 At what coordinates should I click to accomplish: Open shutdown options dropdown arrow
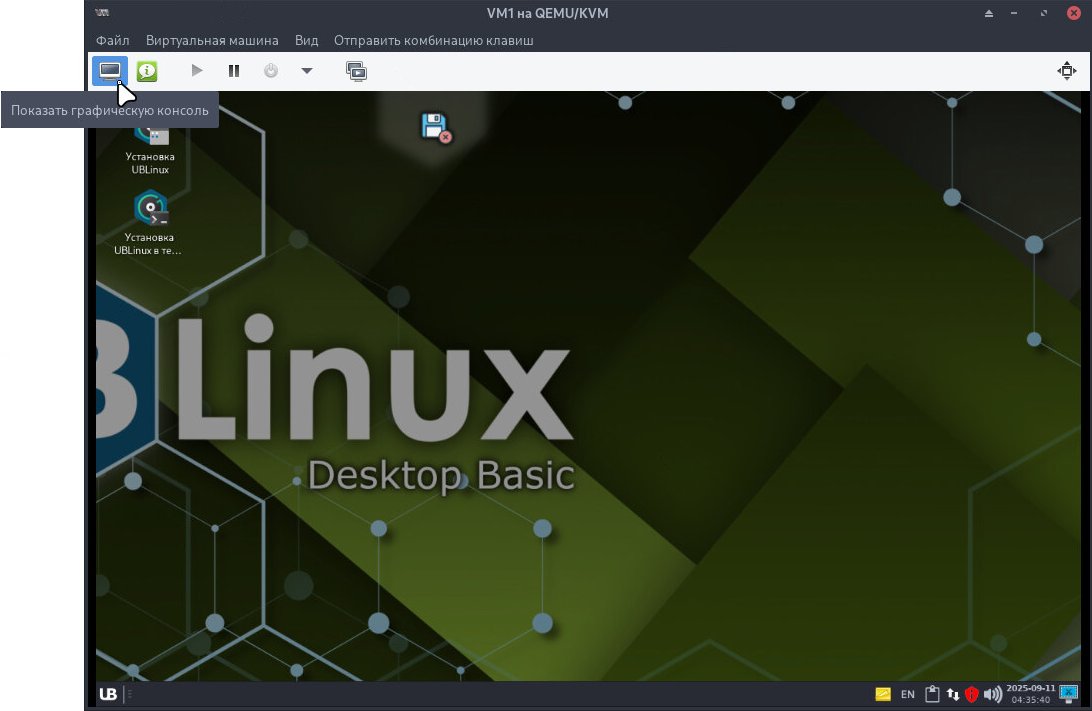306,71
